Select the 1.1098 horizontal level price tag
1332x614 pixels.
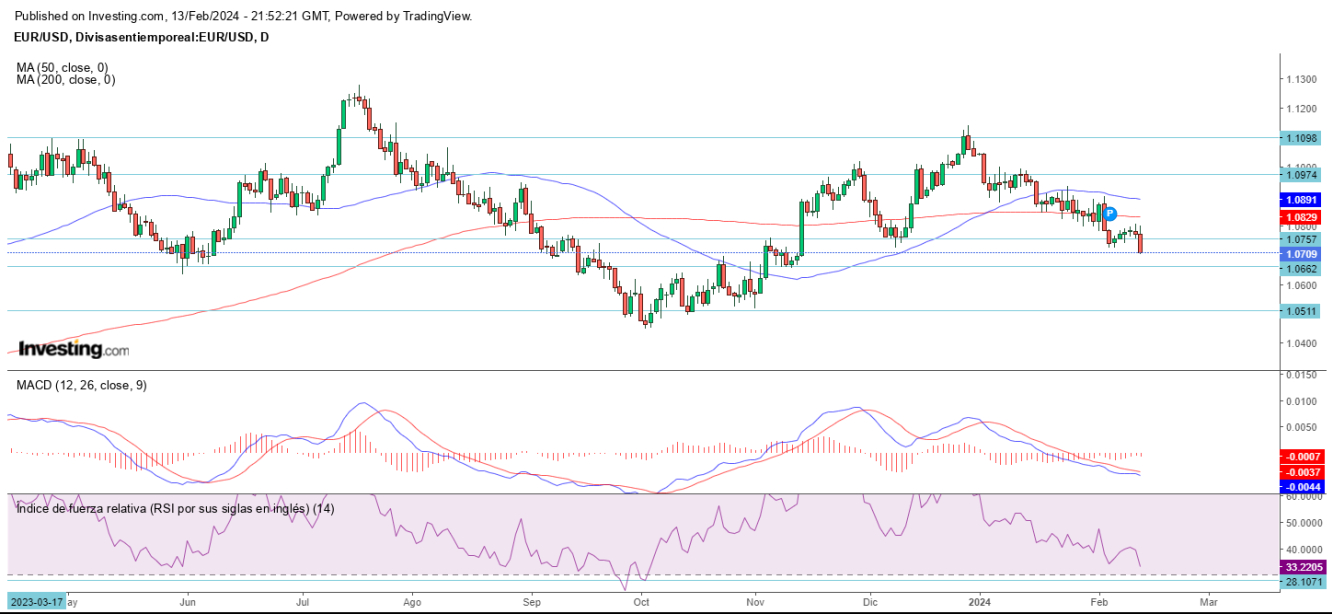click(1300, 138)
